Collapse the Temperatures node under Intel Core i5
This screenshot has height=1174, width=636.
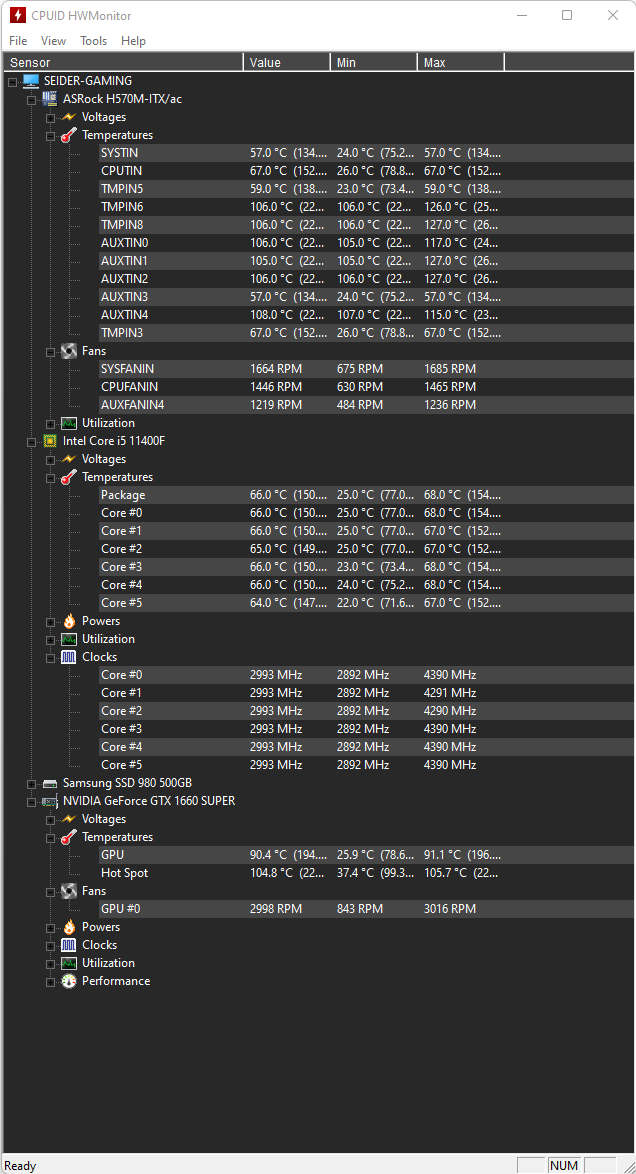click(50, 478)
